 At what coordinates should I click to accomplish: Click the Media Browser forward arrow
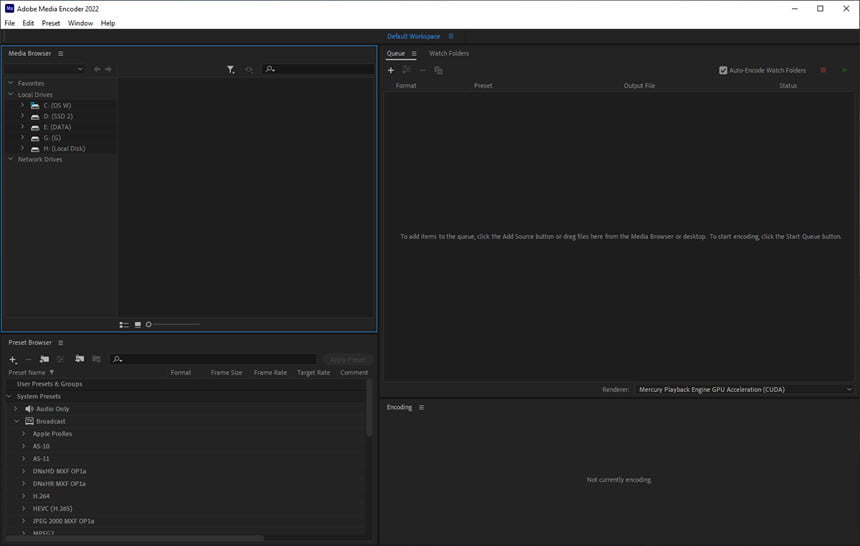(108, 69)
